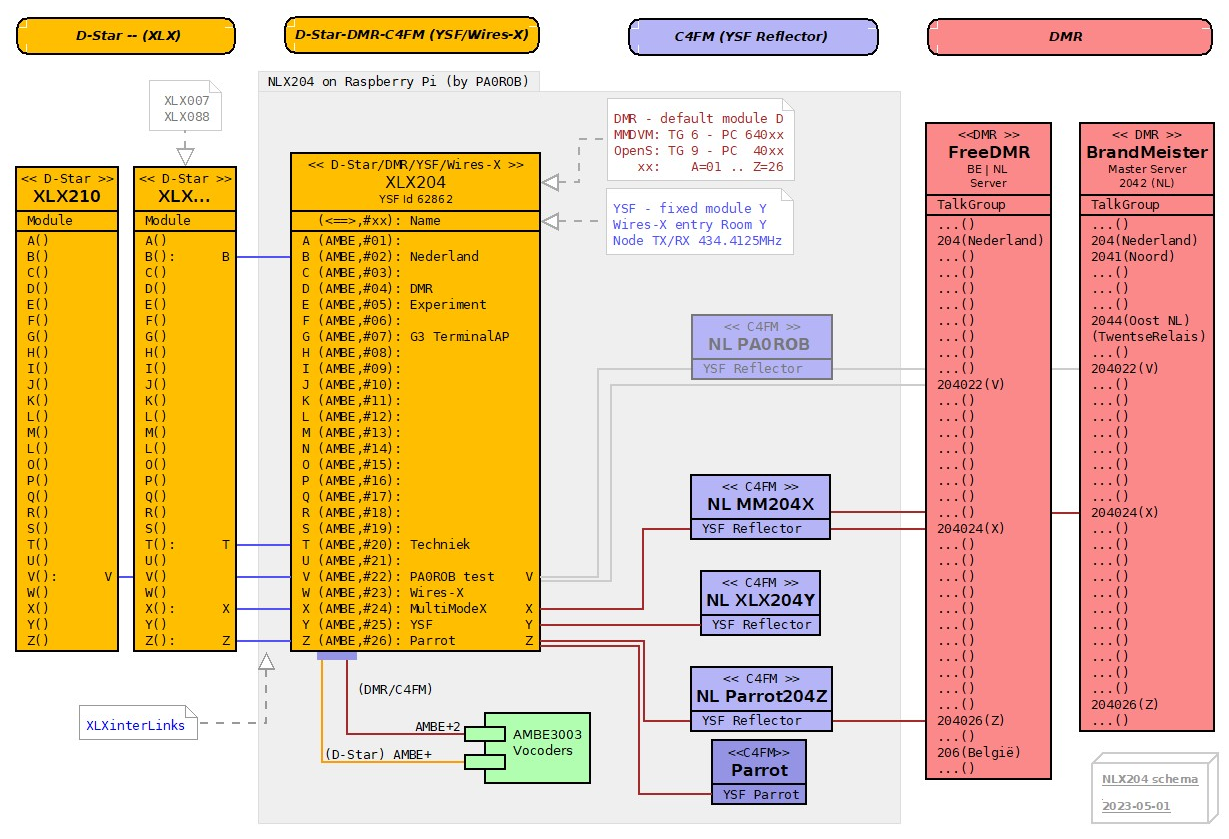The image size is (1229, 839).
Task: Click "204(Nederland)" in the FreeDMR list
Action: (x=990, y=240)
